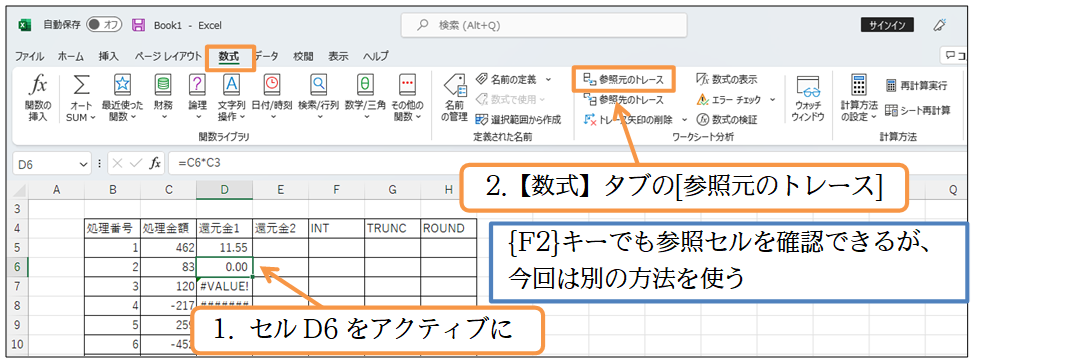
Task: Click 数式の検証
Action: (726, 120)
